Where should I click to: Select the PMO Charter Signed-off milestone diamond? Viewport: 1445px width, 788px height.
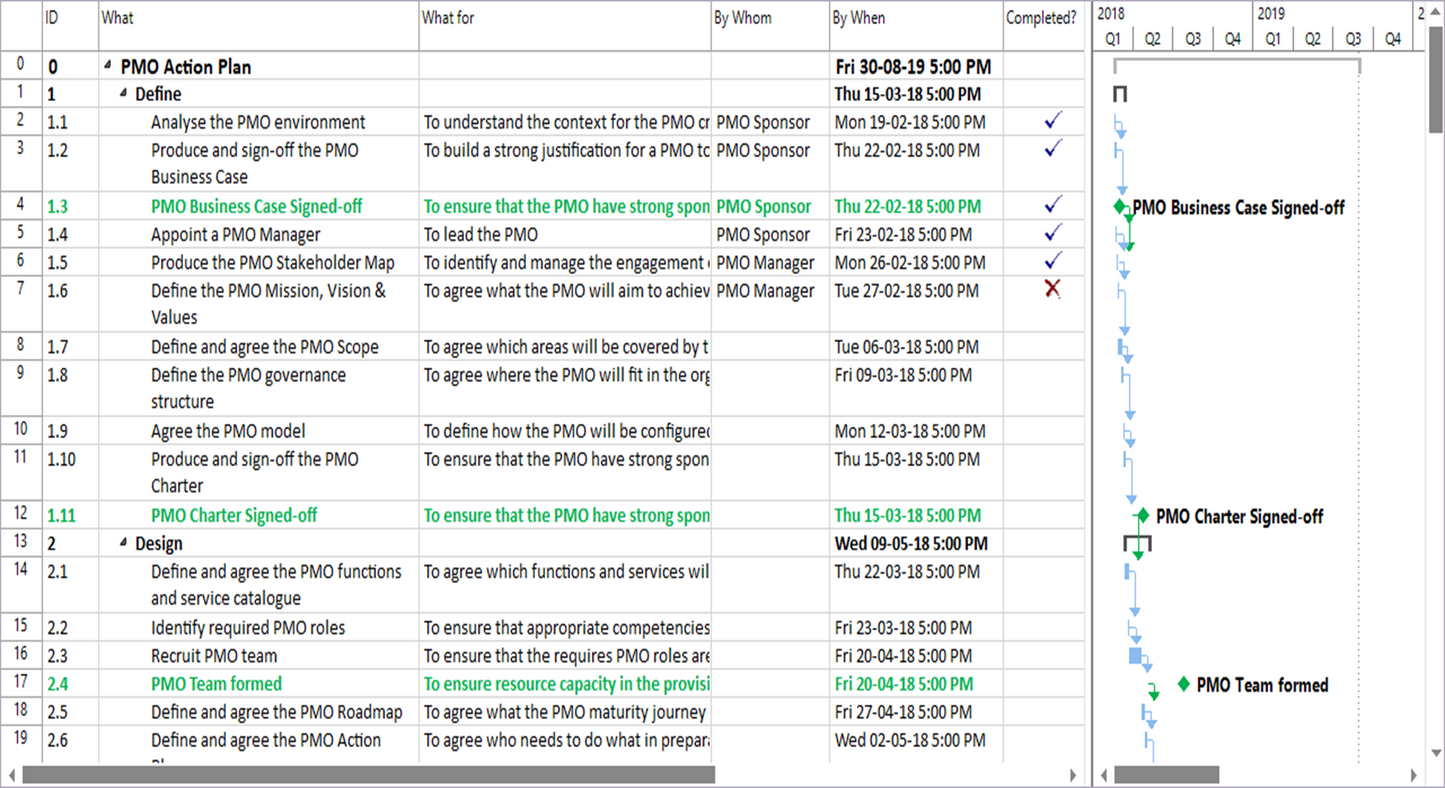pyautogui.click(x=1143, y=516)
